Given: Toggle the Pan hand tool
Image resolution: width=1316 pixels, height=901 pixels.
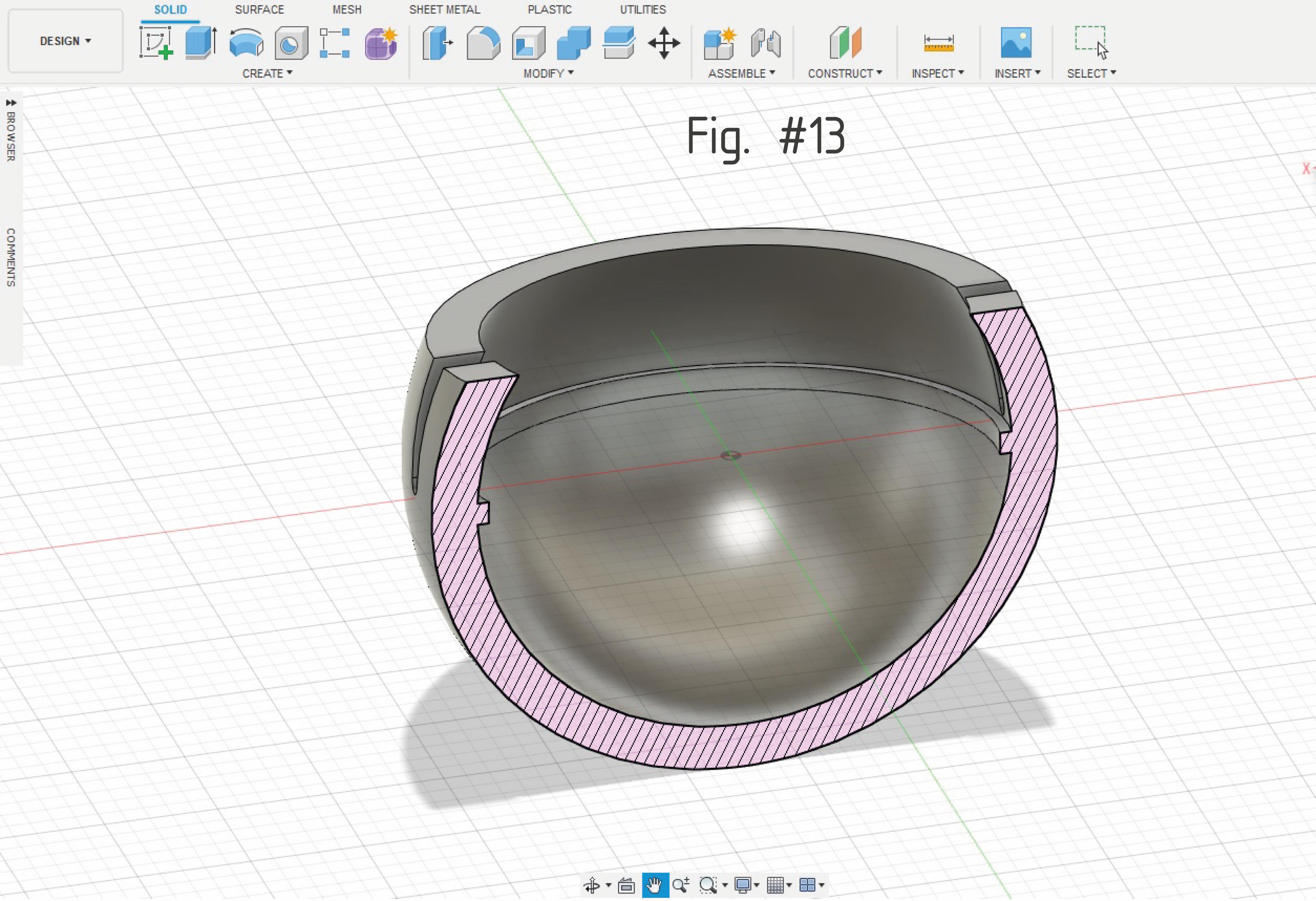Looking at the screenshot, I should 655,885.
